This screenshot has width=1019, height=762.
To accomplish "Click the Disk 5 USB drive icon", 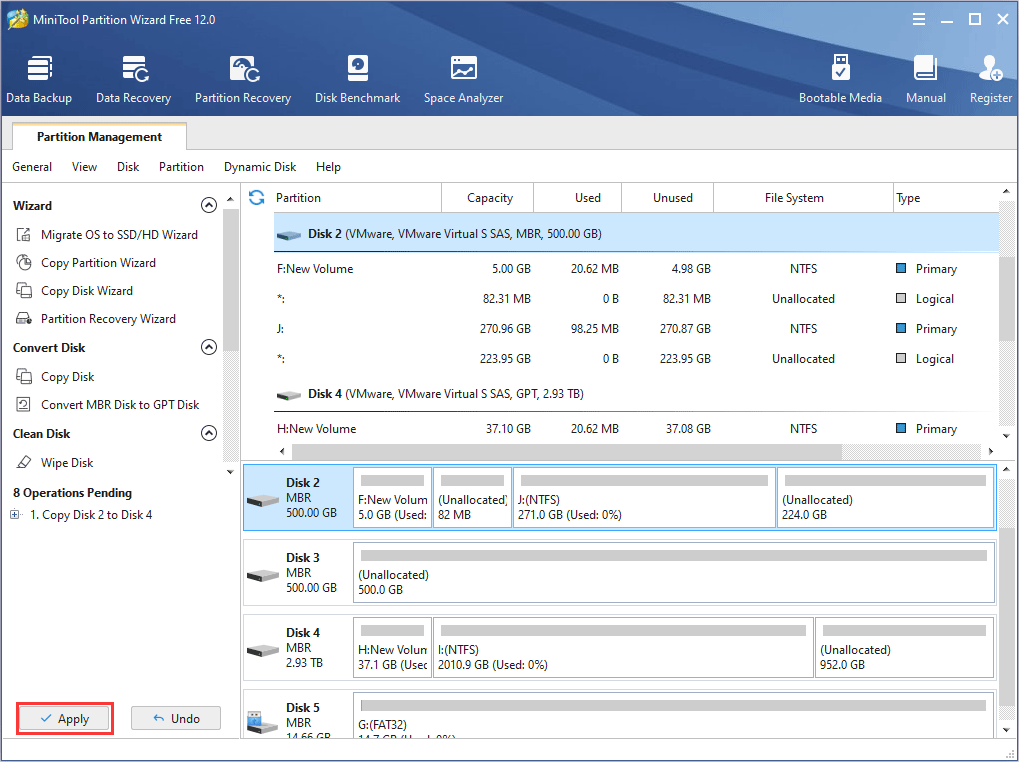I will (263, 723).
